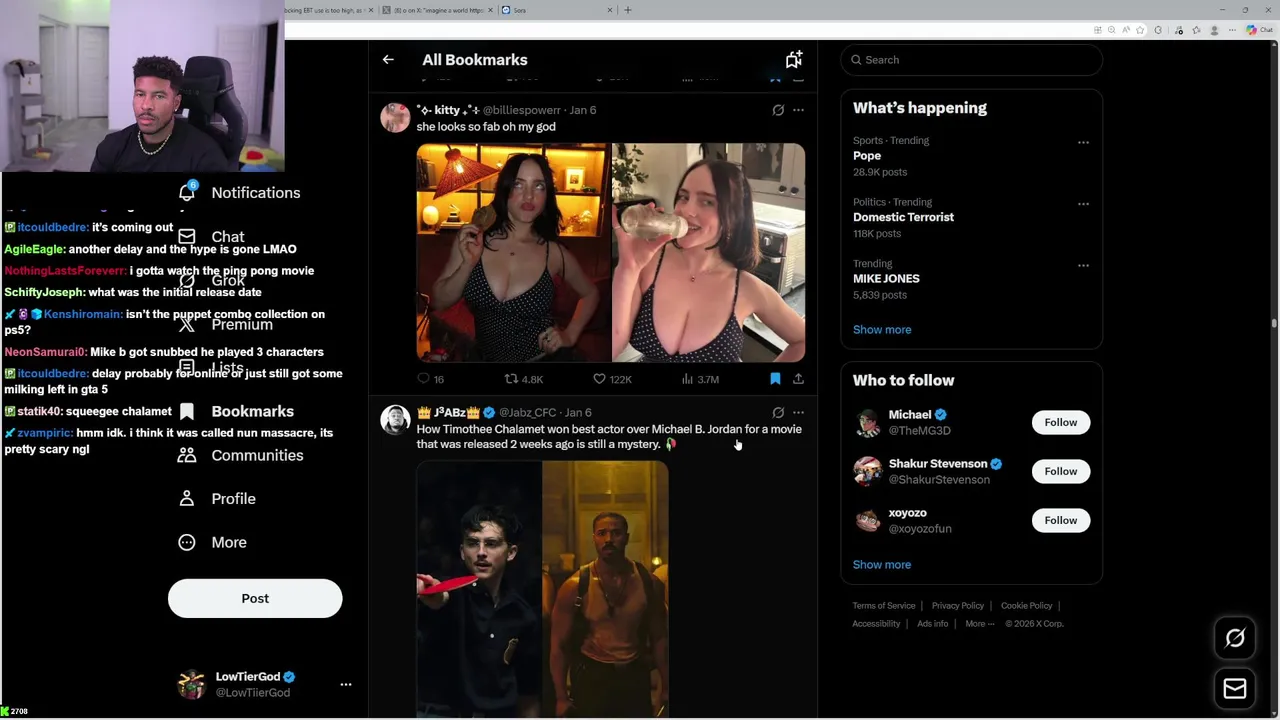Open the Accessibility footer link
This screenshot has width=1280, height=720.
click(x=877, y=624)
